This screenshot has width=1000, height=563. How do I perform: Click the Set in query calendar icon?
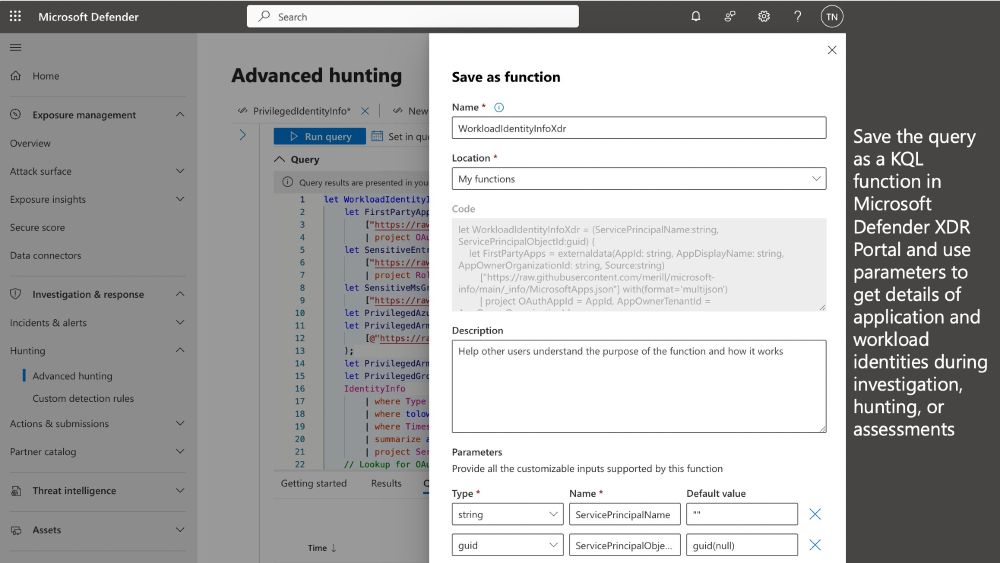377,136
